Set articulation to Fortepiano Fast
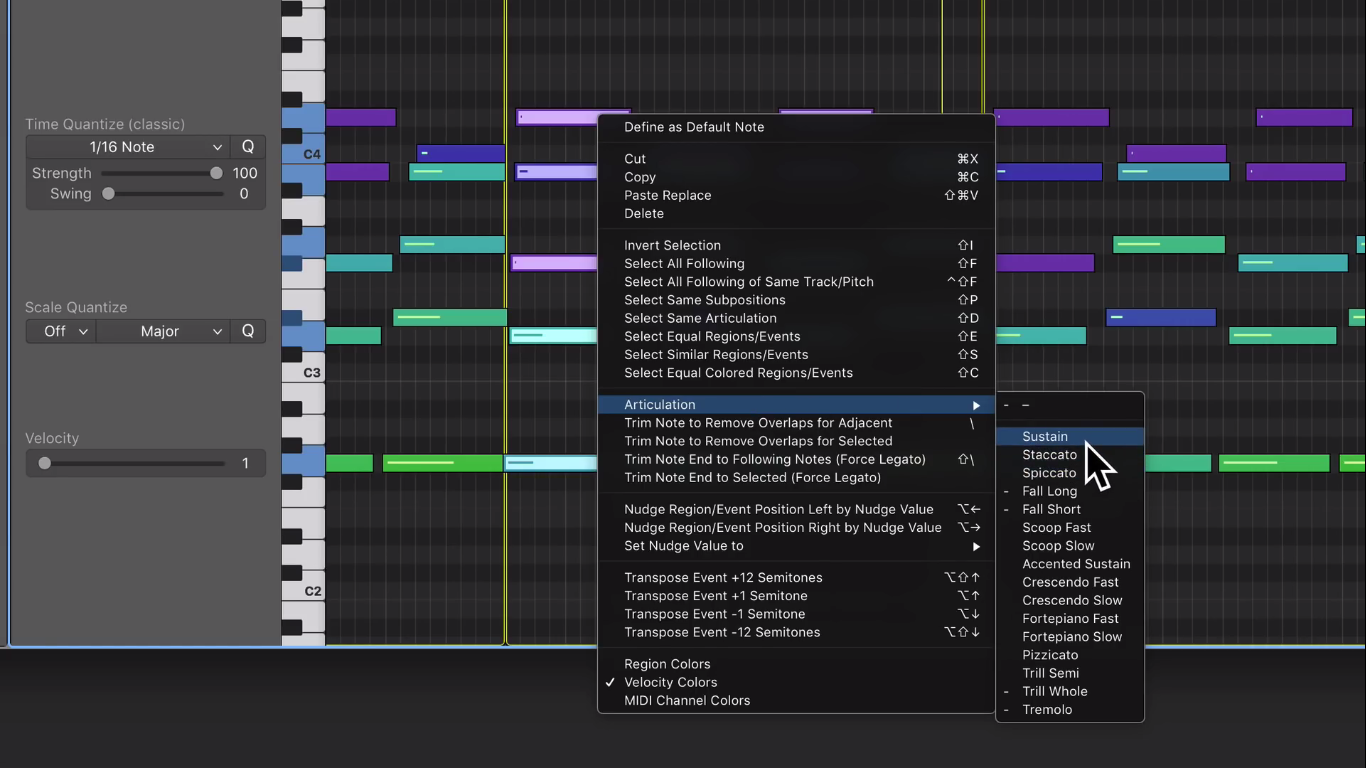Image resolution: width=1366 pixels, height=768 pixels. pos(1070,618)
